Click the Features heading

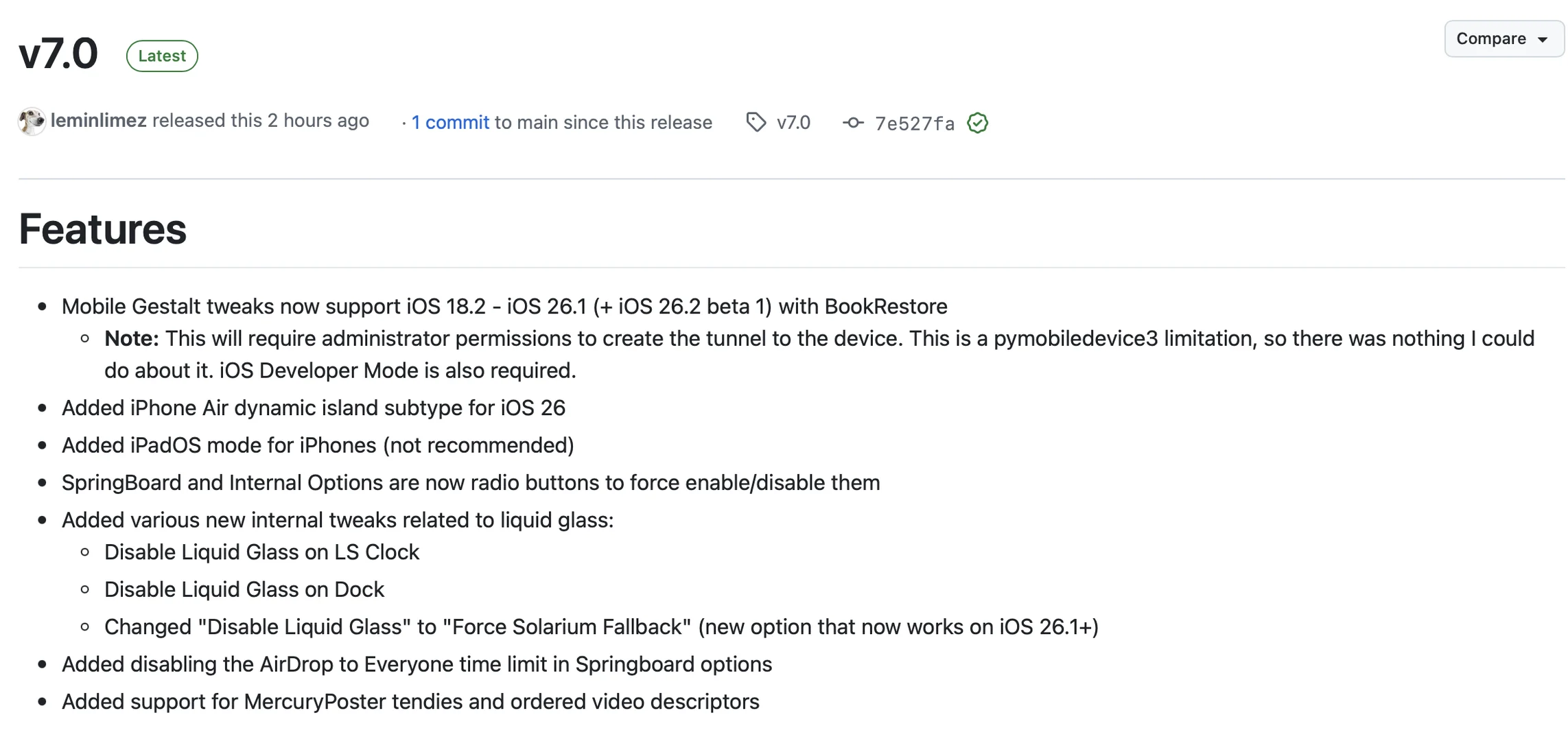pos(103,228)
